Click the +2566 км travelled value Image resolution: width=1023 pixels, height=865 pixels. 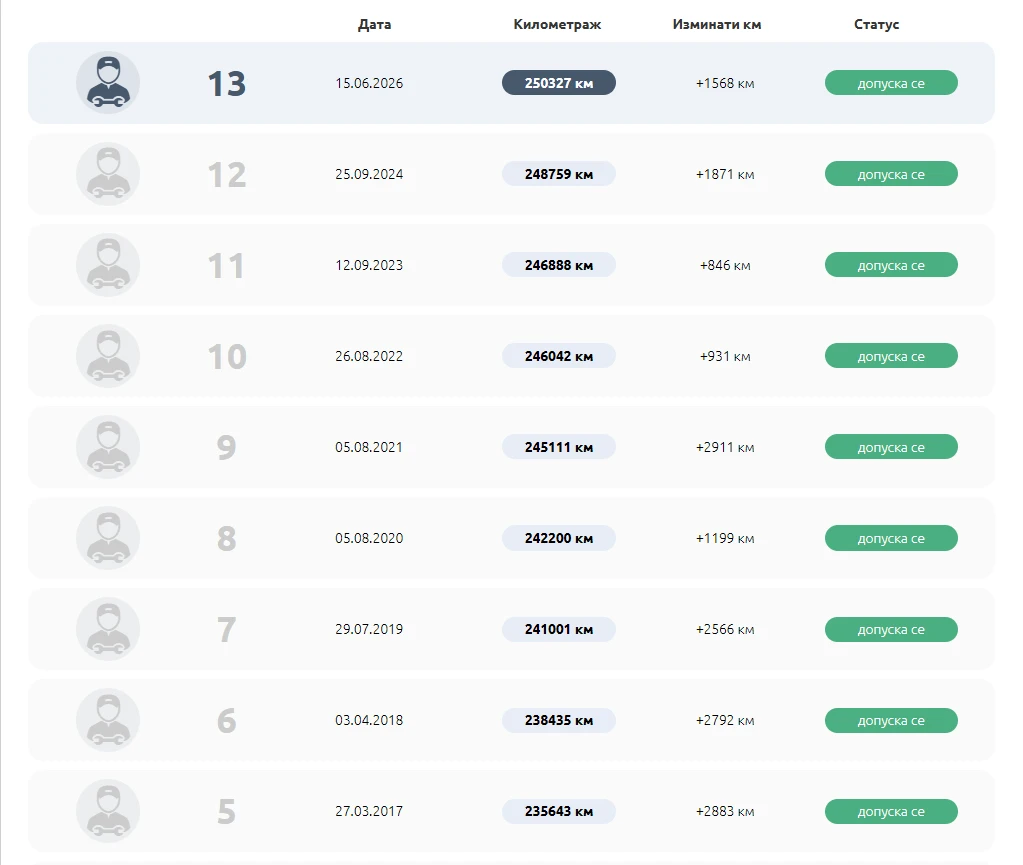pyautogui.click(x=725, y=629)
